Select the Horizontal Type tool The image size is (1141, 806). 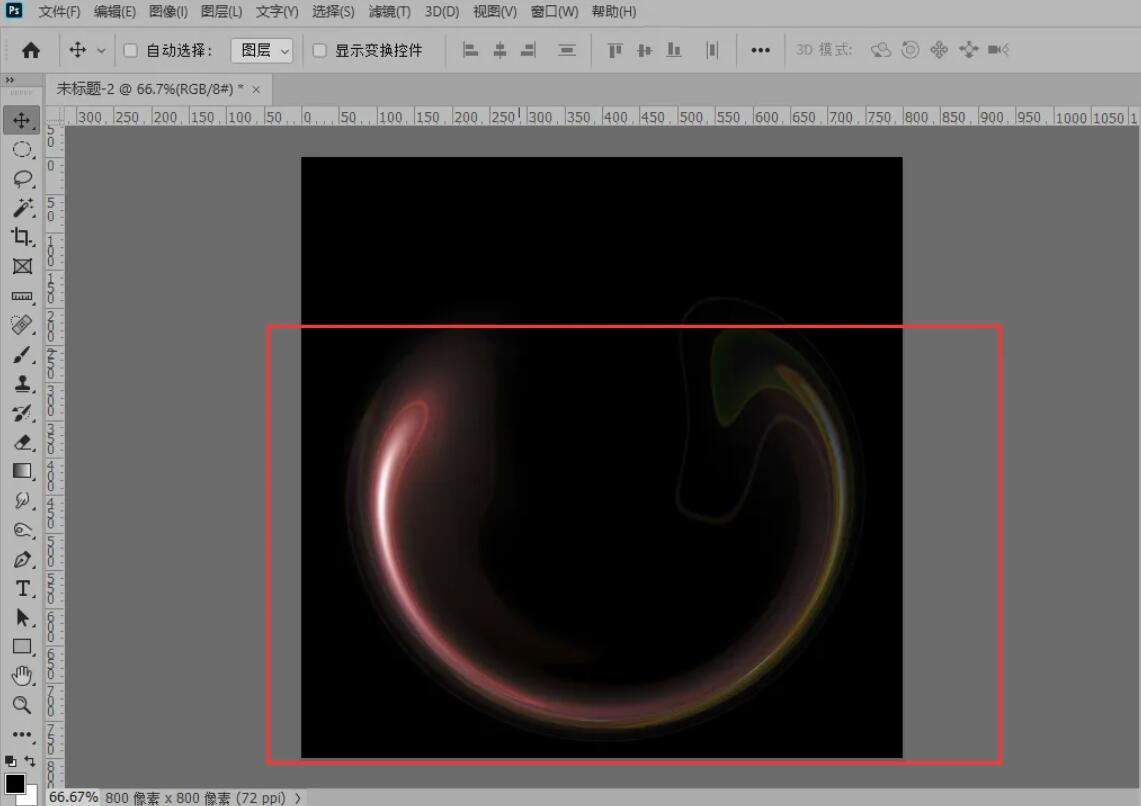coord(22,588)
